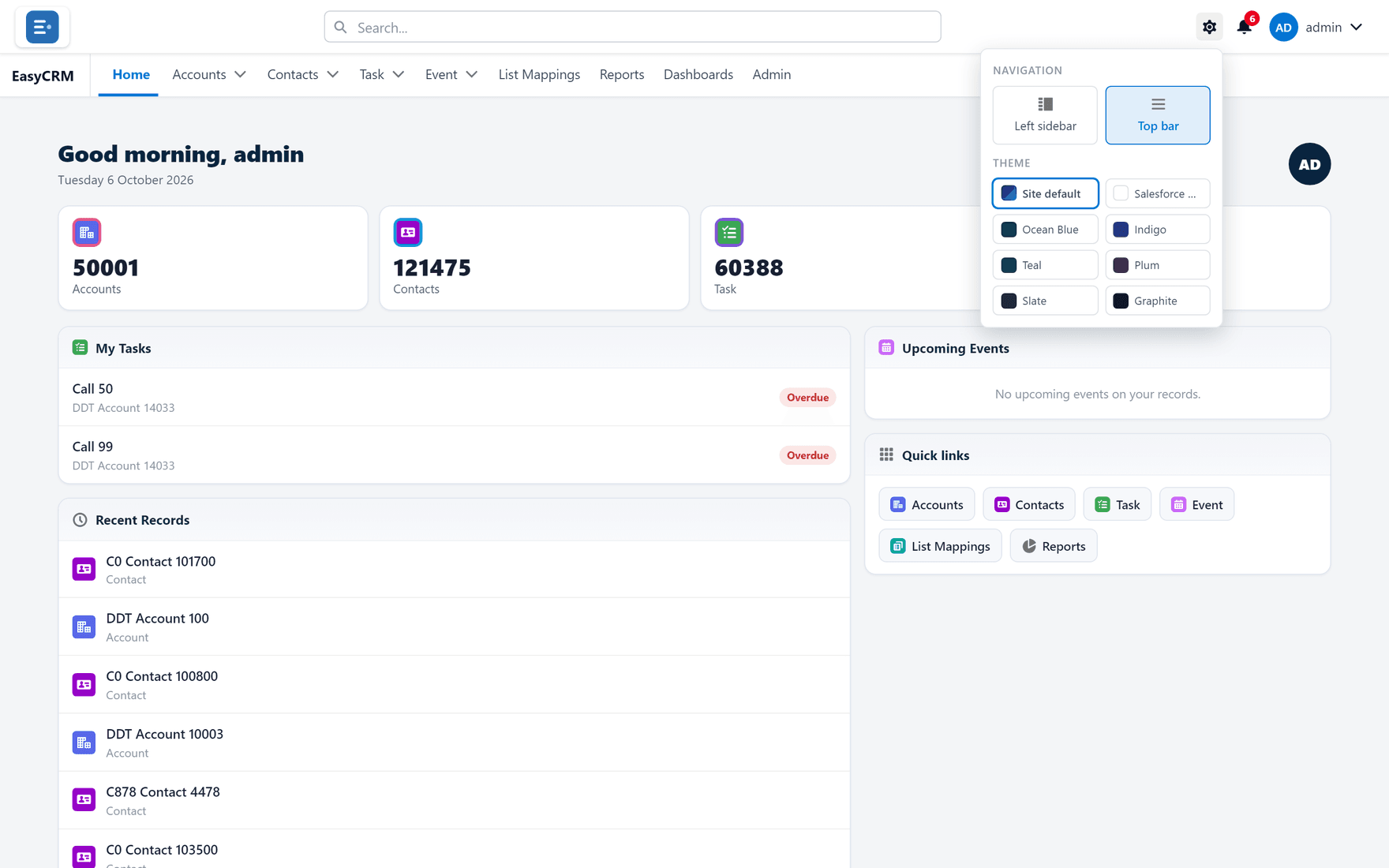1389x868 pixels.
Task: Choose the Indigo theme
Action: pos(1158,230)
